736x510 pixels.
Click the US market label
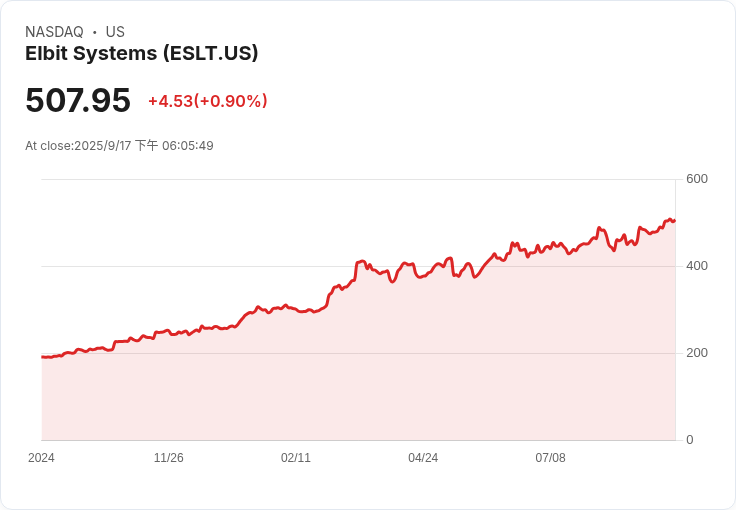coord(115,32)
